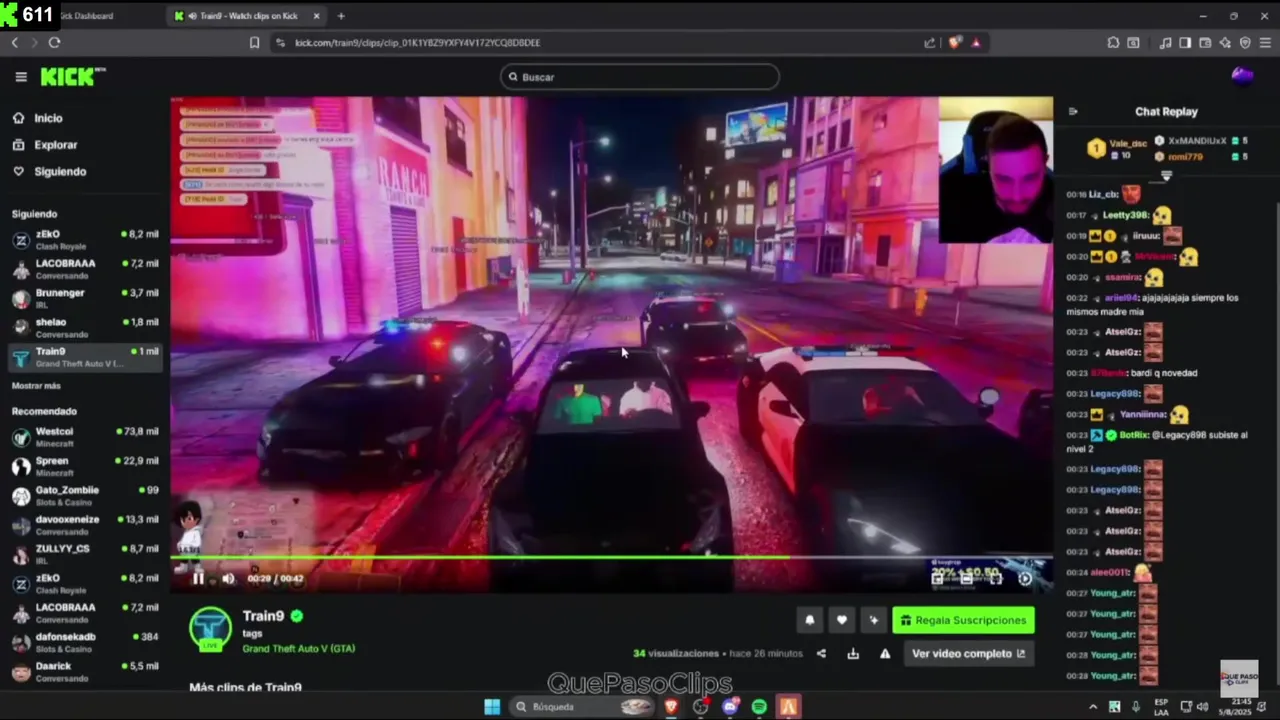Screen dimensions: 1280x720
Task: Mute the clip volume
Action: pos(228,578)
